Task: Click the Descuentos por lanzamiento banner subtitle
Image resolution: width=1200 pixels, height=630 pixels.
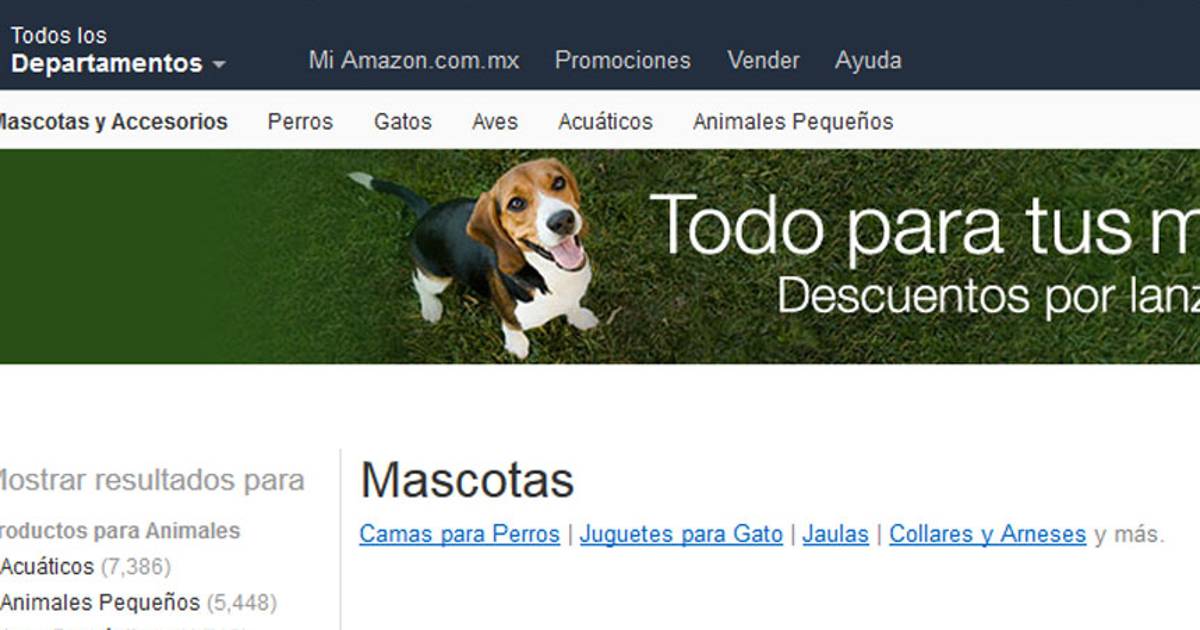Action: point(988,296)
